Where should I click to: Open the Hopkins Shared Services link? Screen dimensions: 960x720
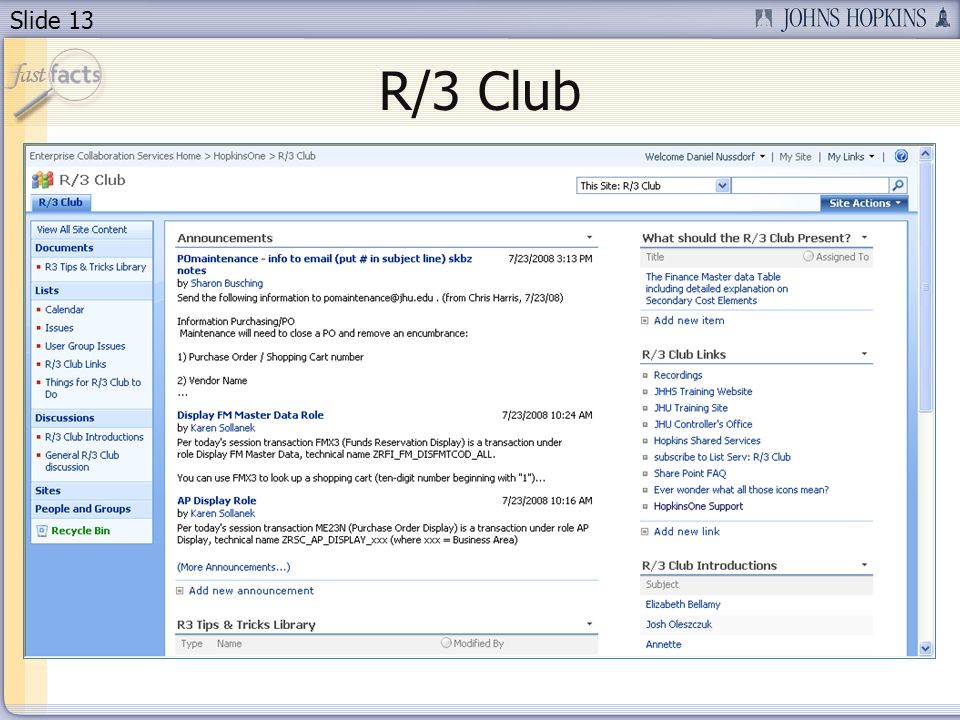pos(707,441)
